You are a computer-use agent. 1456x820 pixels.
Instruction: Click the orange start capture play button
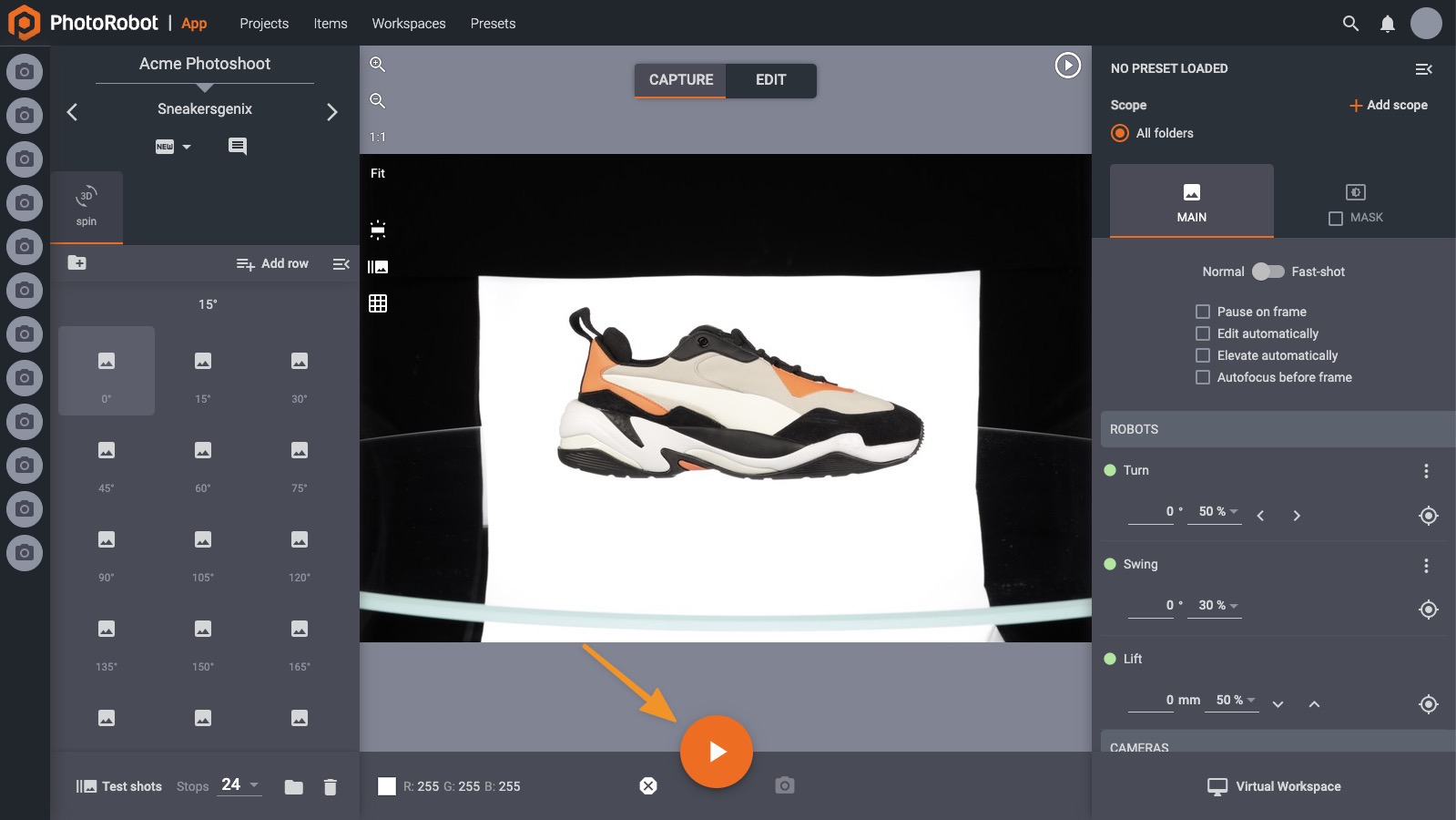(717, 752)
